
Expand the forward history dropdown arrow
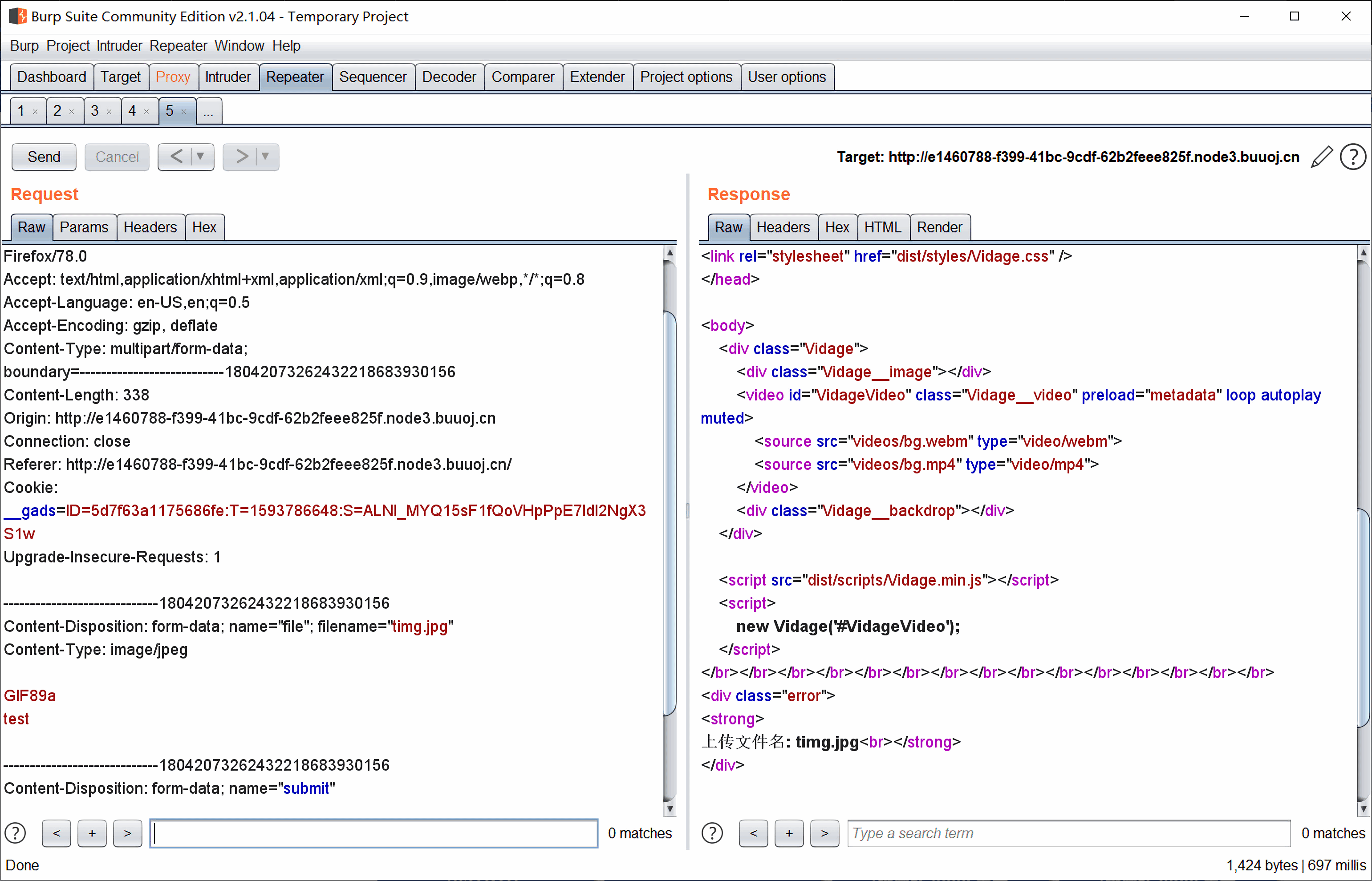tap(266, 157)
